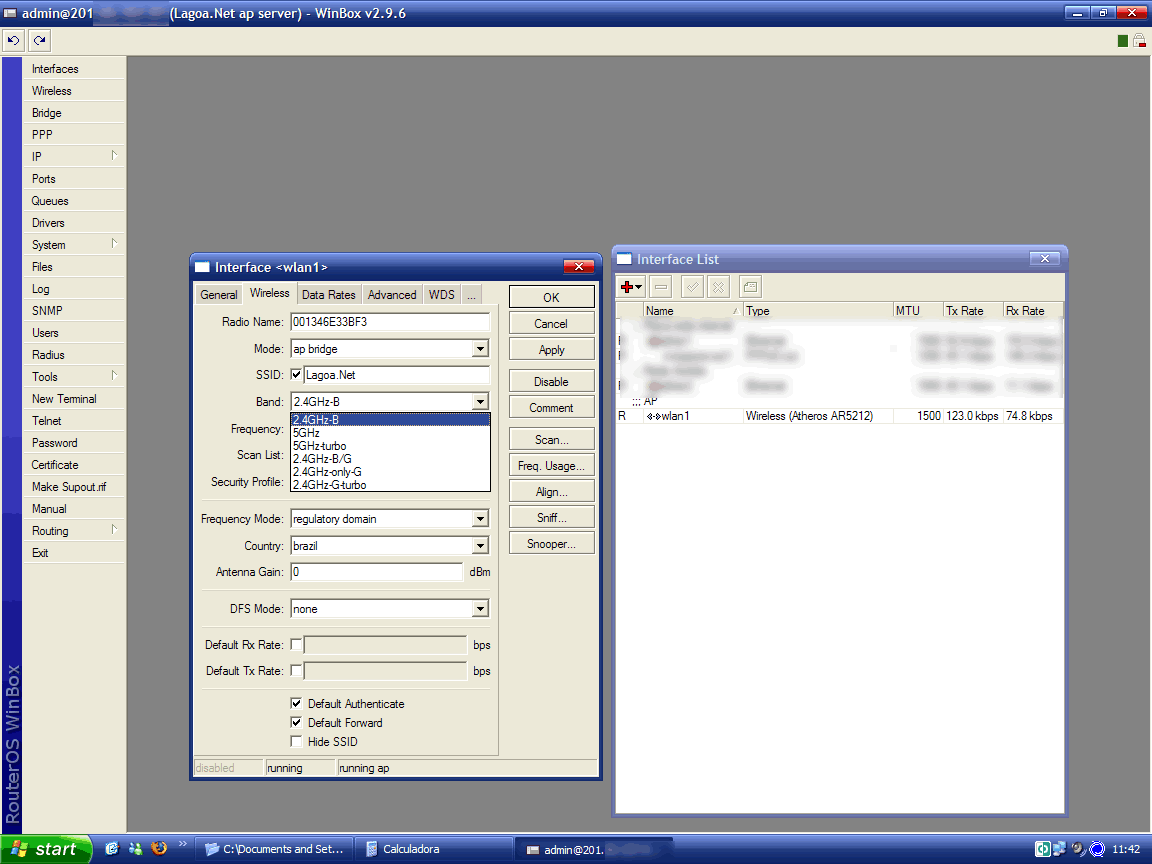This screenshot has width=1152, height=864.
Task: Switch to Calculadora on the taskbar
Action: pos(433,849)
